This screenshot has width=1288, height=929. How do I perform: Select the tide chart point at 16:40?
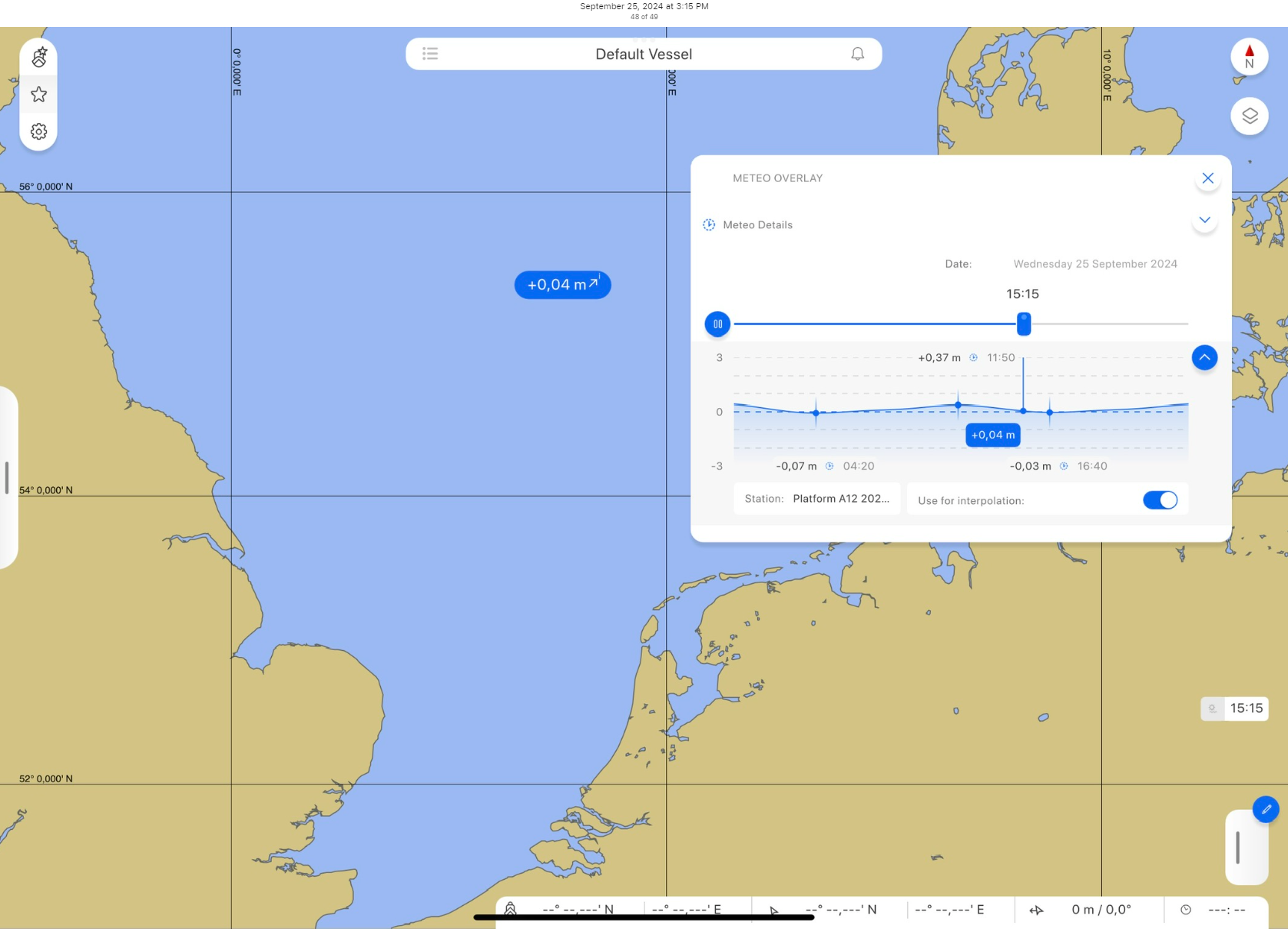click(1050, 413)
